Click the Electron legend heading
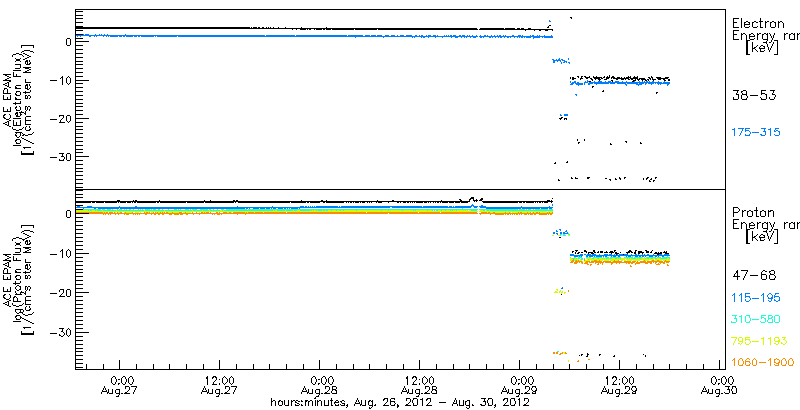This screenshot has height=410, width=800. [758, 23]
